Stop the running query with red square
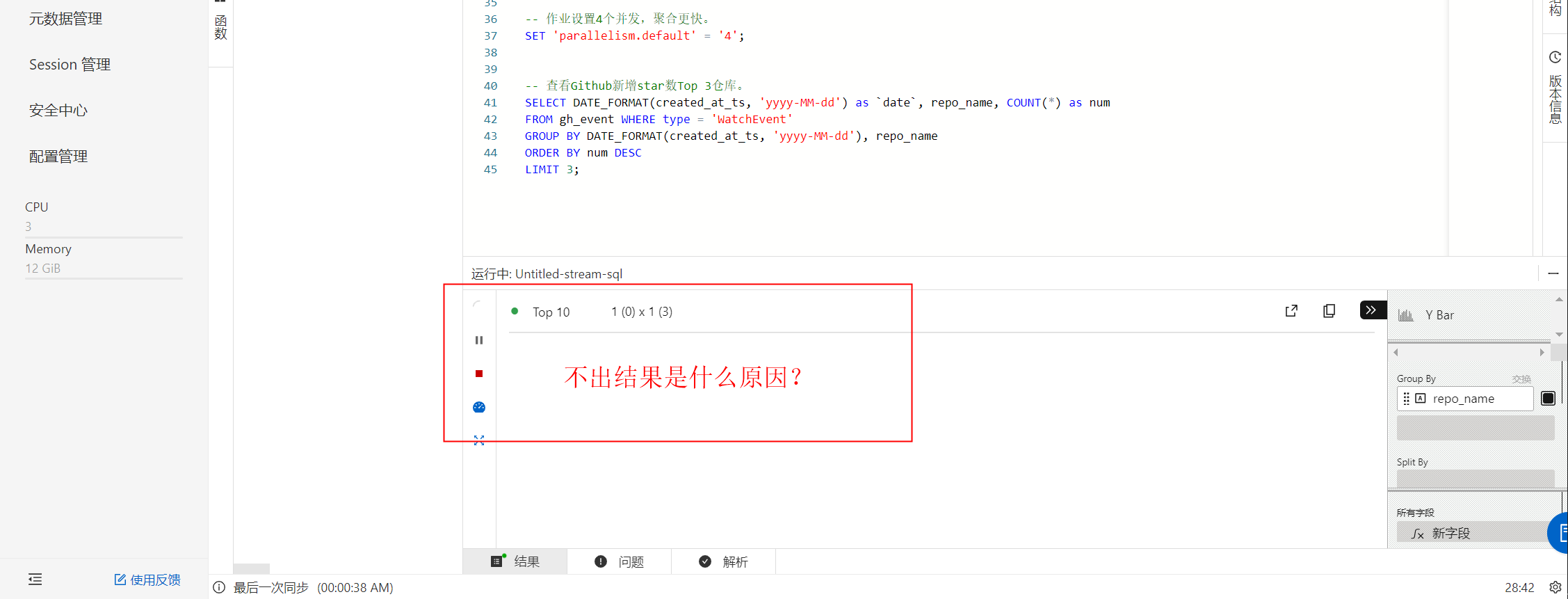 coord(479,374)
